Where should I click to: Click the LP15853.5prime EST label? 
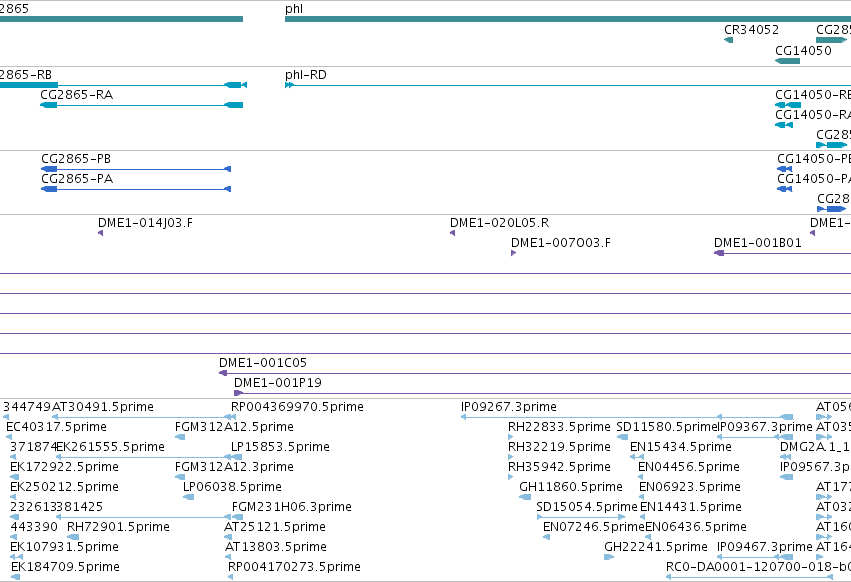280,447
